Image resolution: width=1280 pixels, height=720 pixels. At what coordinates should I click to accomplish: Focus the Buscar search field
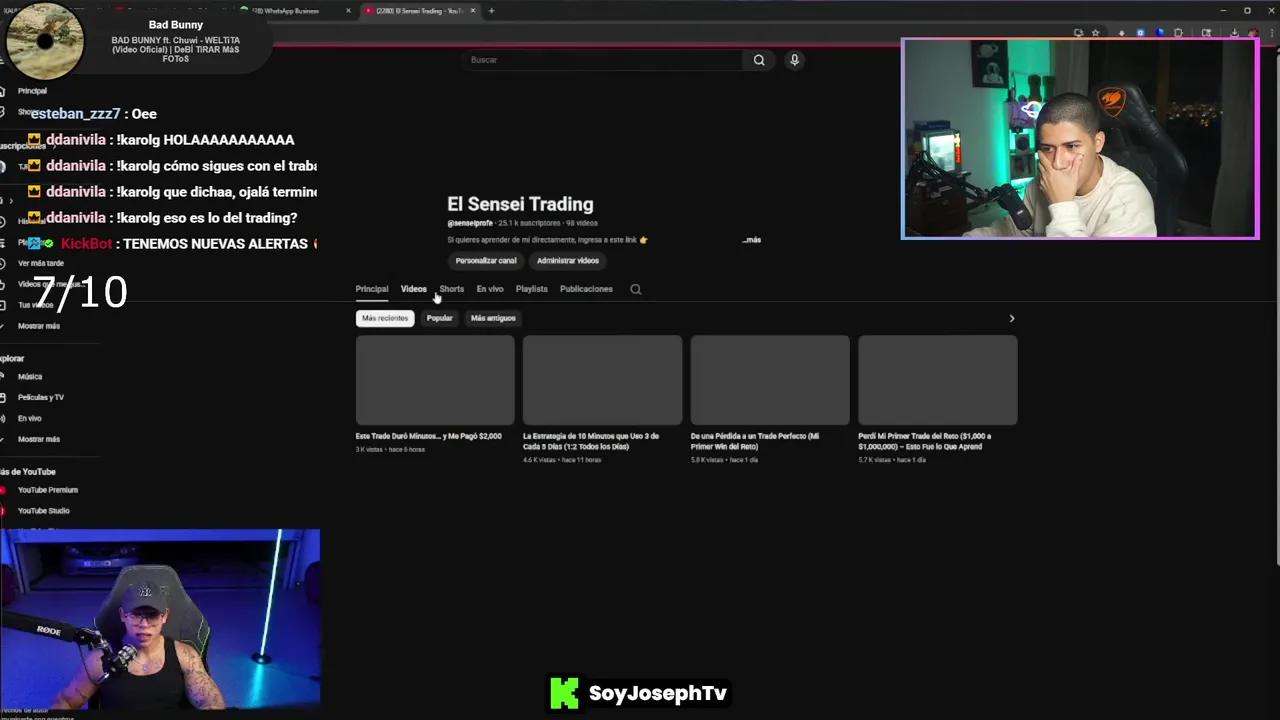(x=605, y=60)
